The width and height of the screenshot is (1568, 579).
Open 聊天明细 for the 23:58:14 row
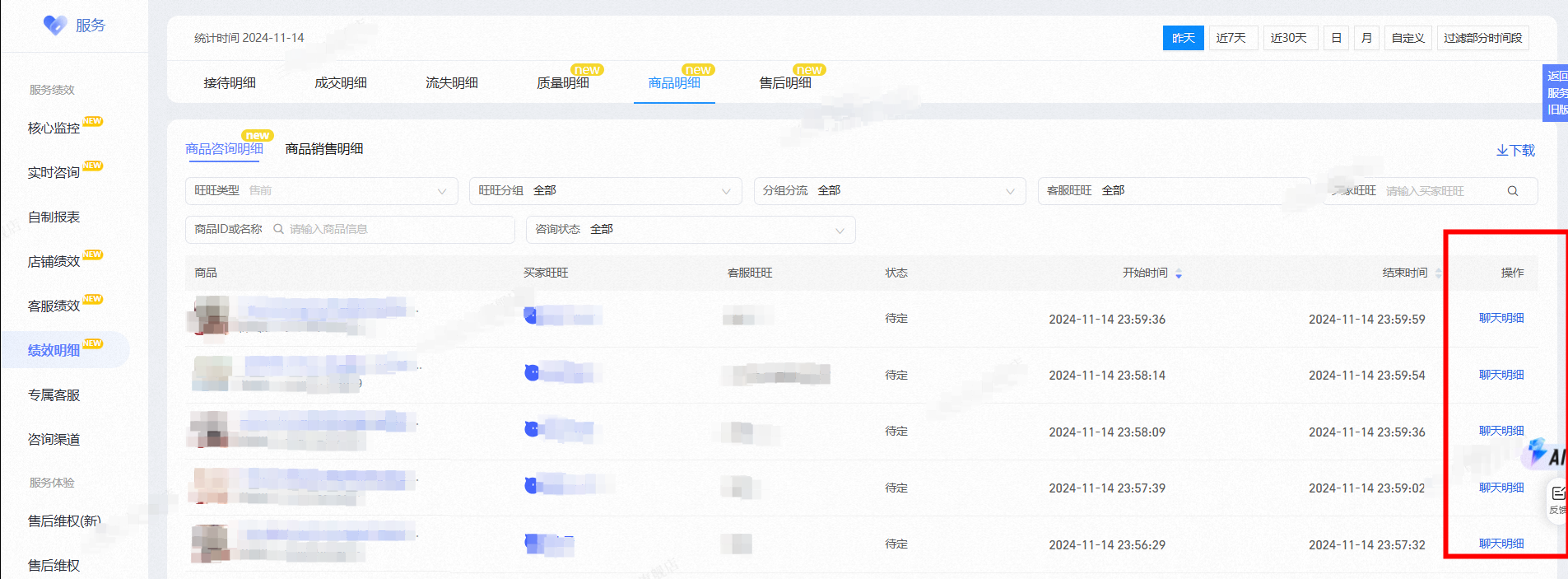(x=1501, y=375)
